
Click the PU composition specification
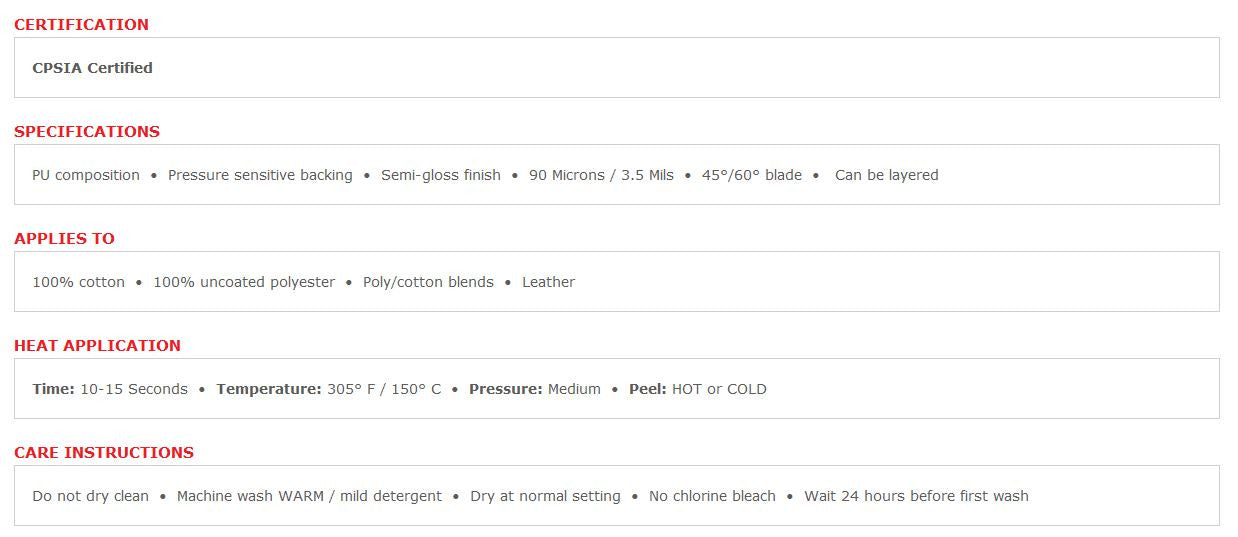(x=86, y=175)
